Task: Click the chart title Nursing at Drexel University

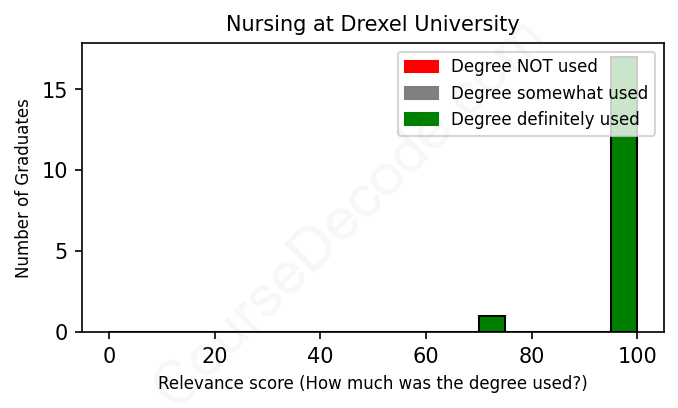Action: [x=372, y=23]
